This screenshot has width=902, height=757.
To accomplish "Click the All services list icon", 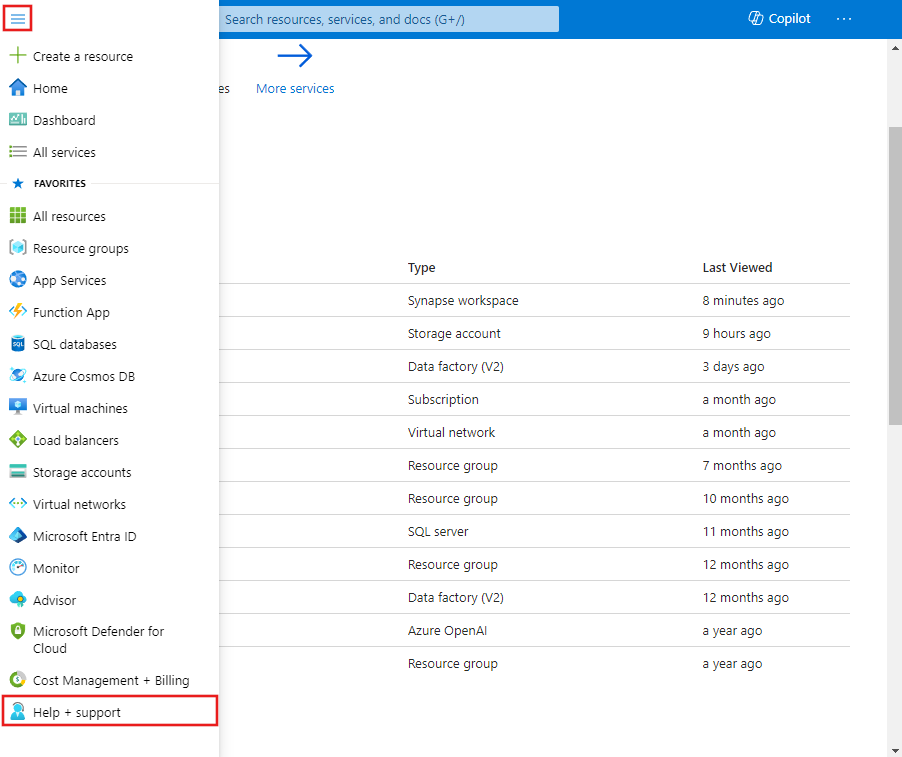I will 18,151.
